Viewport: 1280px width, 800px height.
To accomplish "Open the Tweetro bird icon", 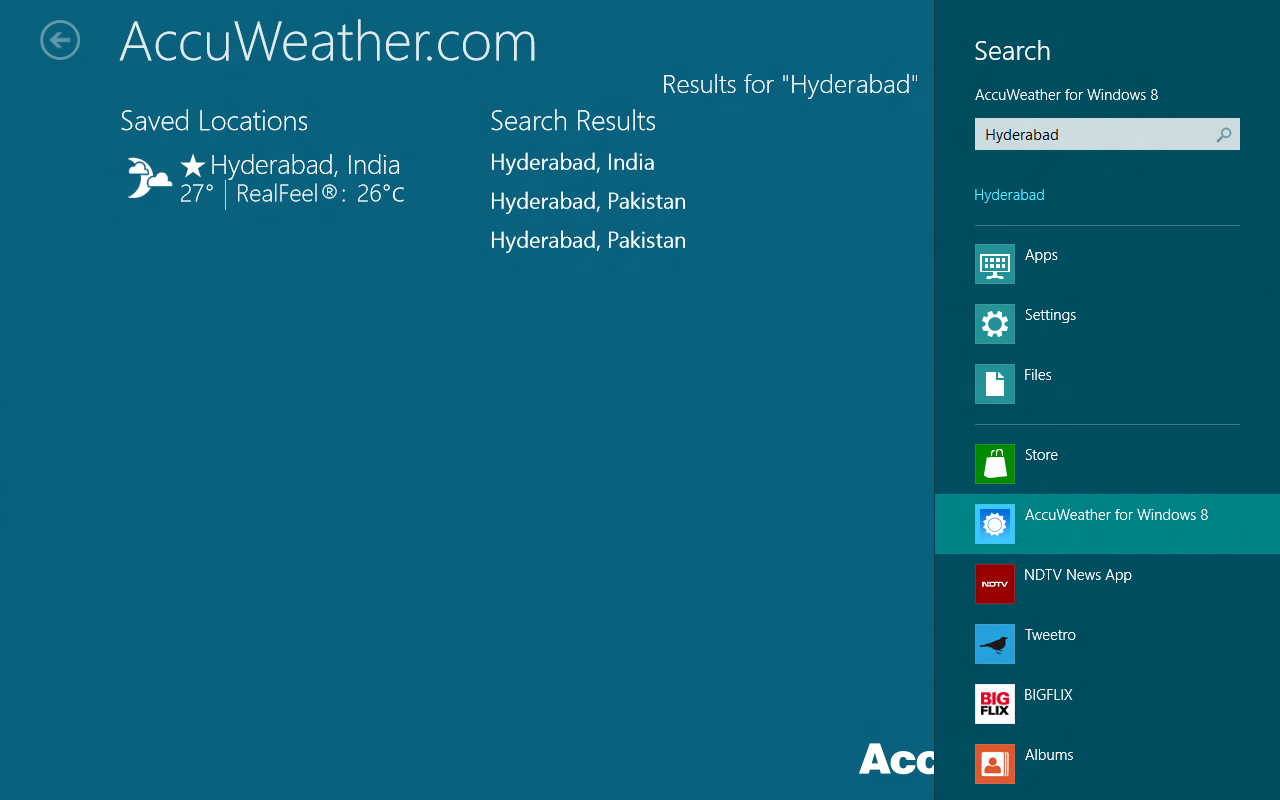I will [995, 644].
